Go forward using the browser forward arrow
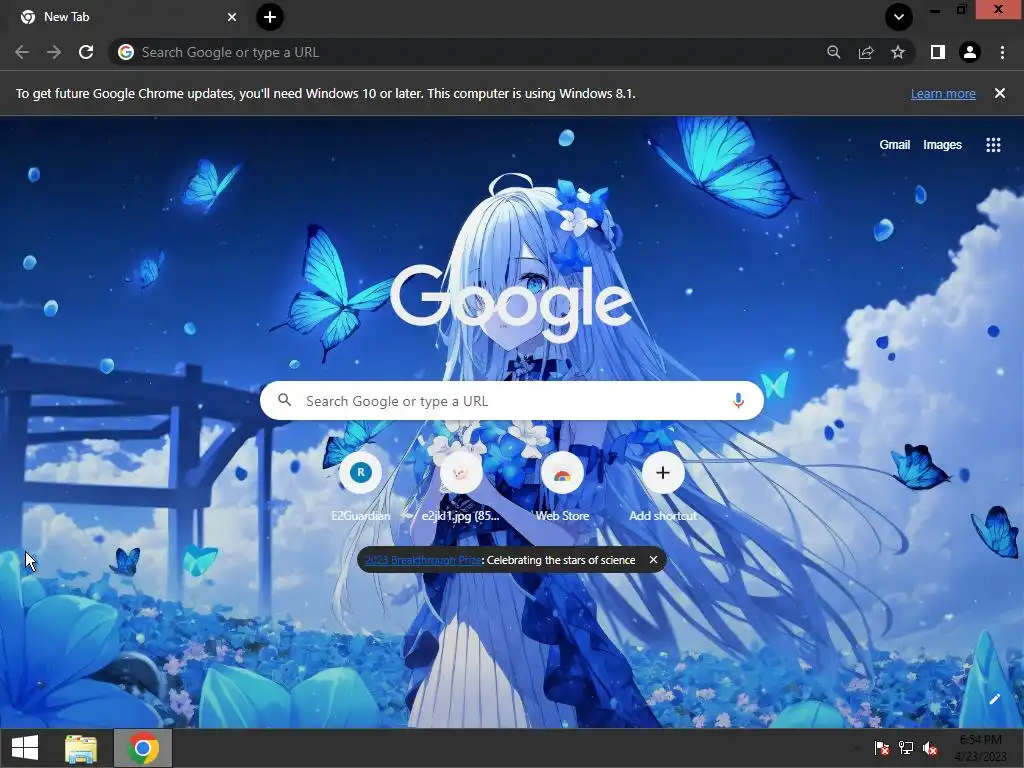 click(54, 52)
